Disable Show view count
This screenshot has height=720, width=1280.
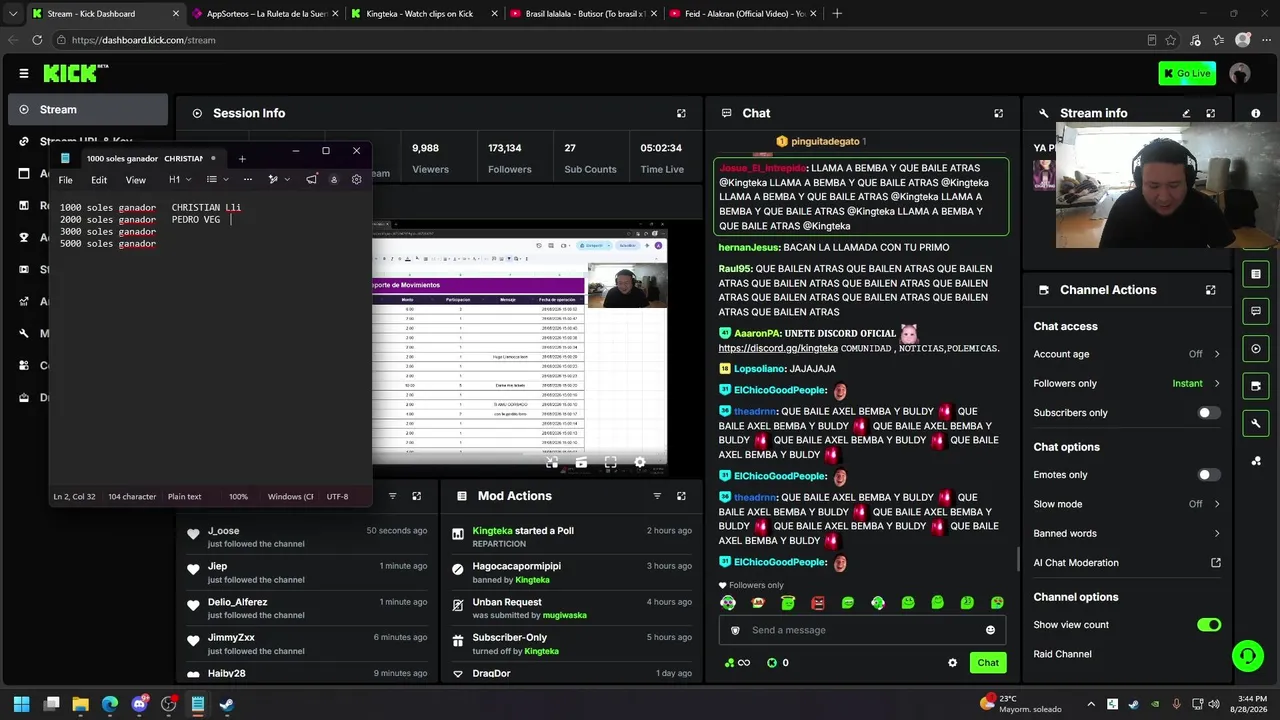pos(1209,625)
